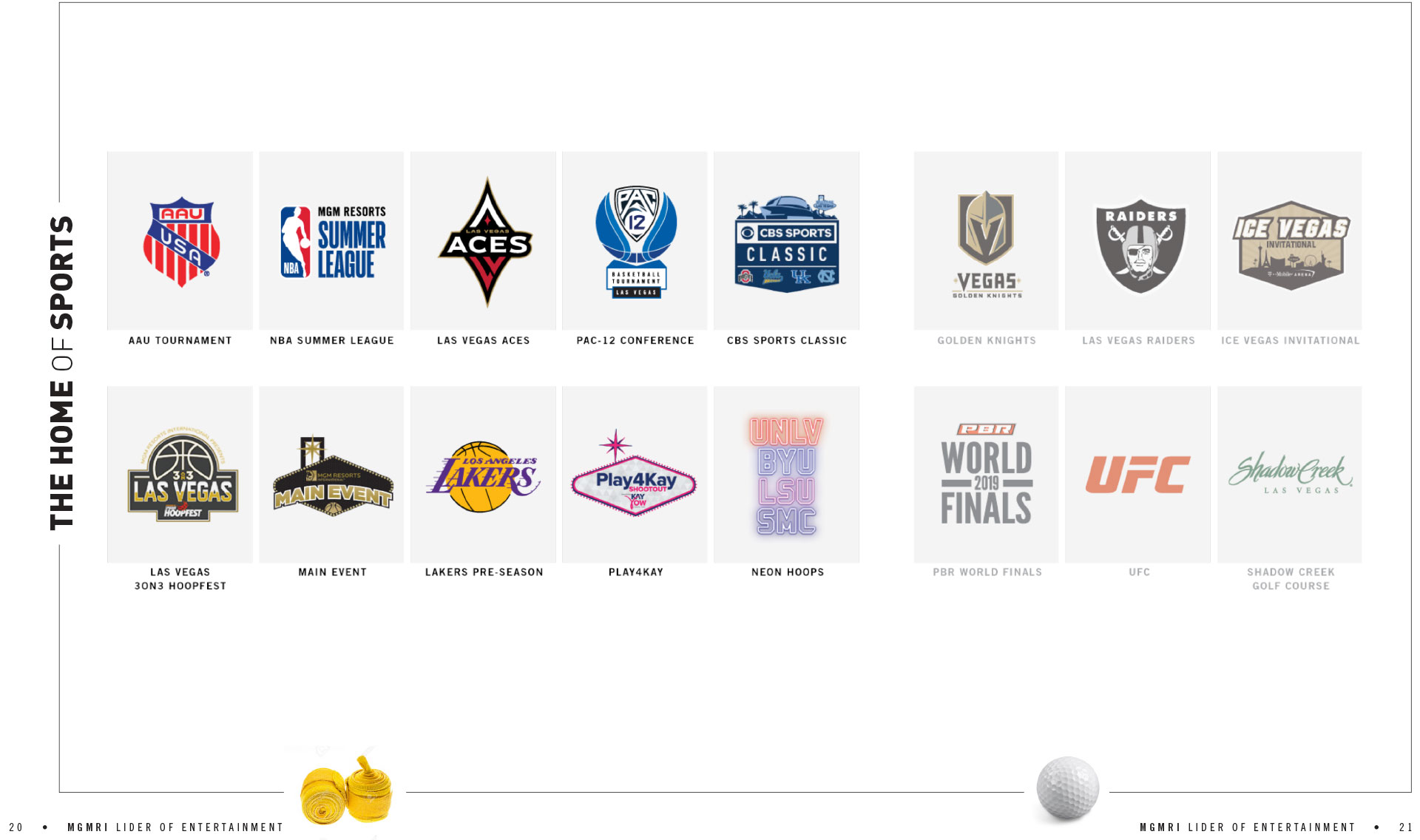
Task: Click the AAU USA shield logo
Action: (181, 242)
